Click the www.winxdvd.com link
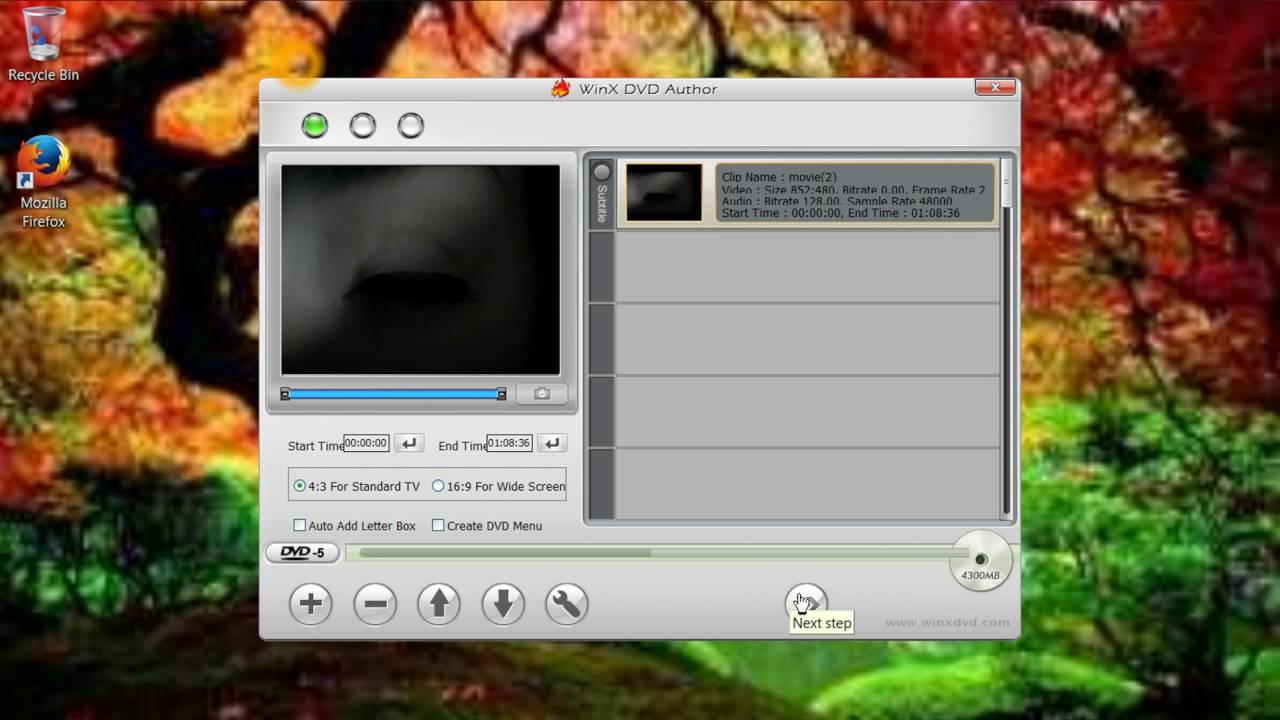This screenshot has height=720, width=1280. click(x=947, y=622)
